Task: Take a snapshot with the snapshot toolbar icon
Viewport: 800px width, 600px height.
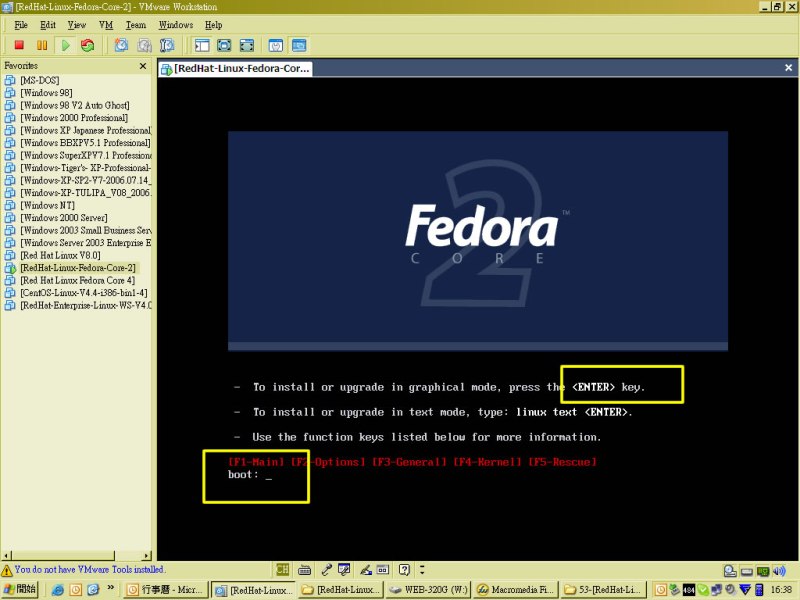Action: pos(121,45)
